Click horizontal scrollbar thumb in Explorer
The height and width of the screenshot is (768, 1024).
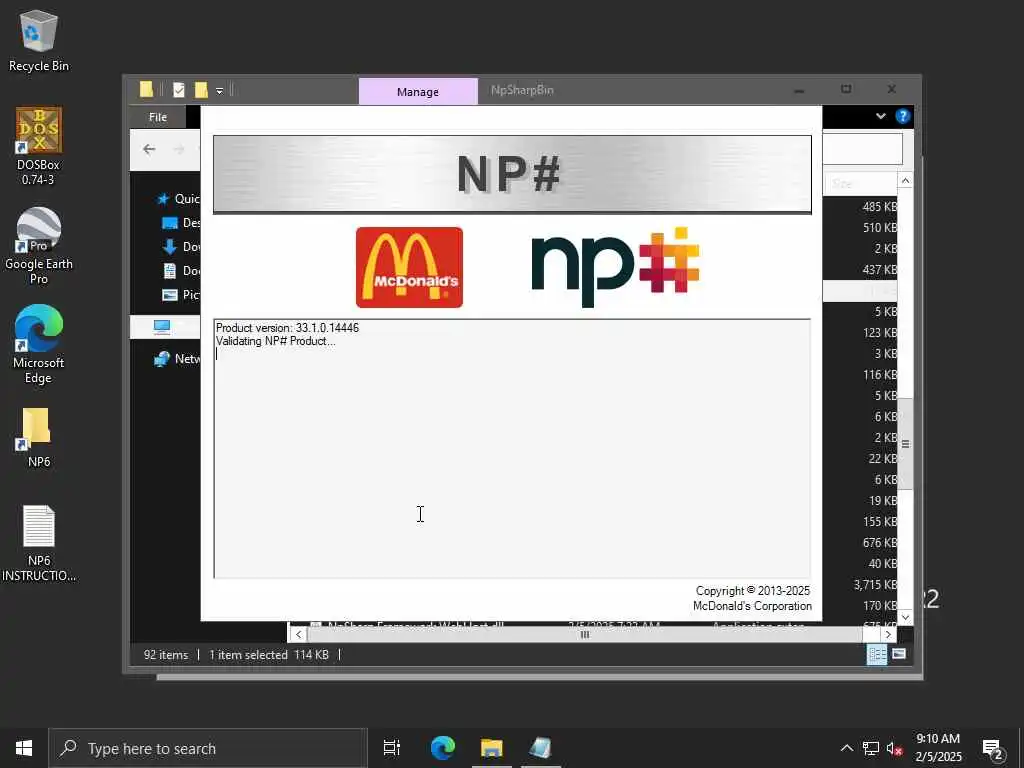(x=585, y=634)
